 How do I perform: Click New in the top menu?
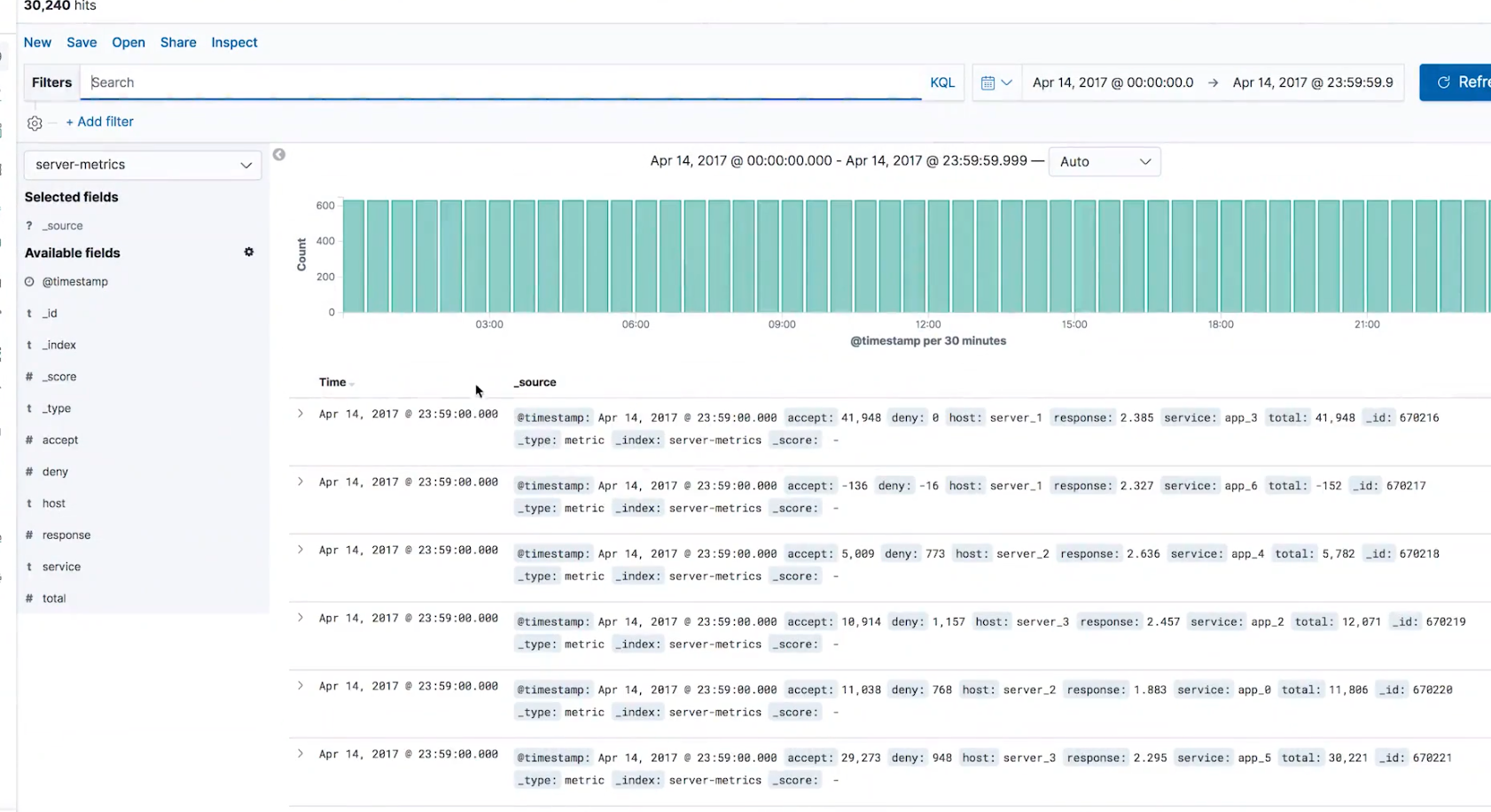[x=37, y=43]
